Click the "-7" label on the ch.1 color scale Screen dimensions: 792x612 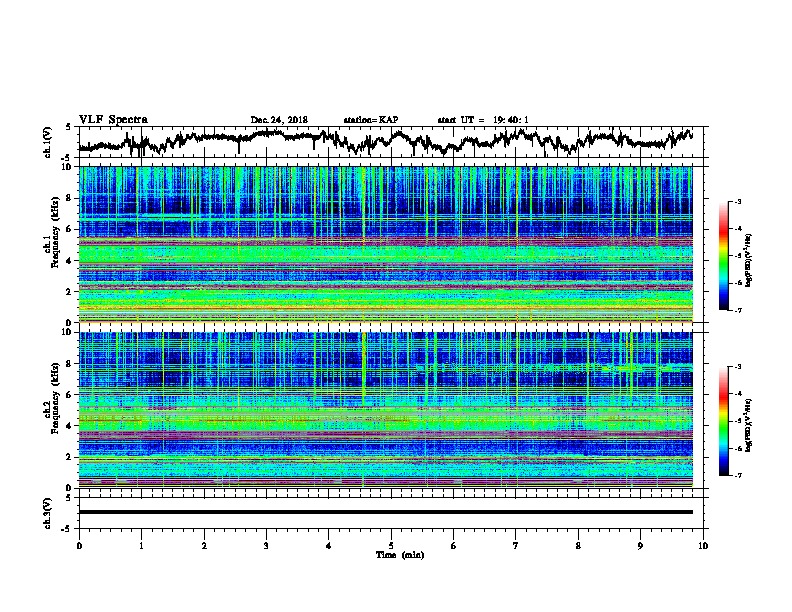click(738, 310)
